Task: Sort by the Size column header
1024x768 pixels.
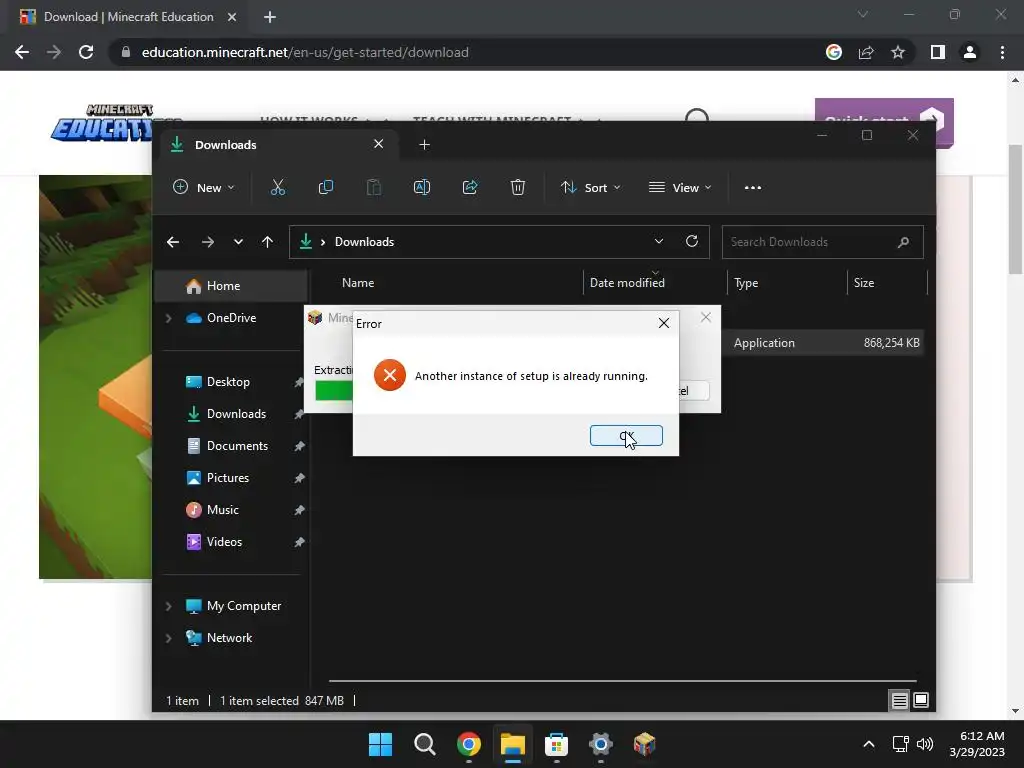Action: 863,283
